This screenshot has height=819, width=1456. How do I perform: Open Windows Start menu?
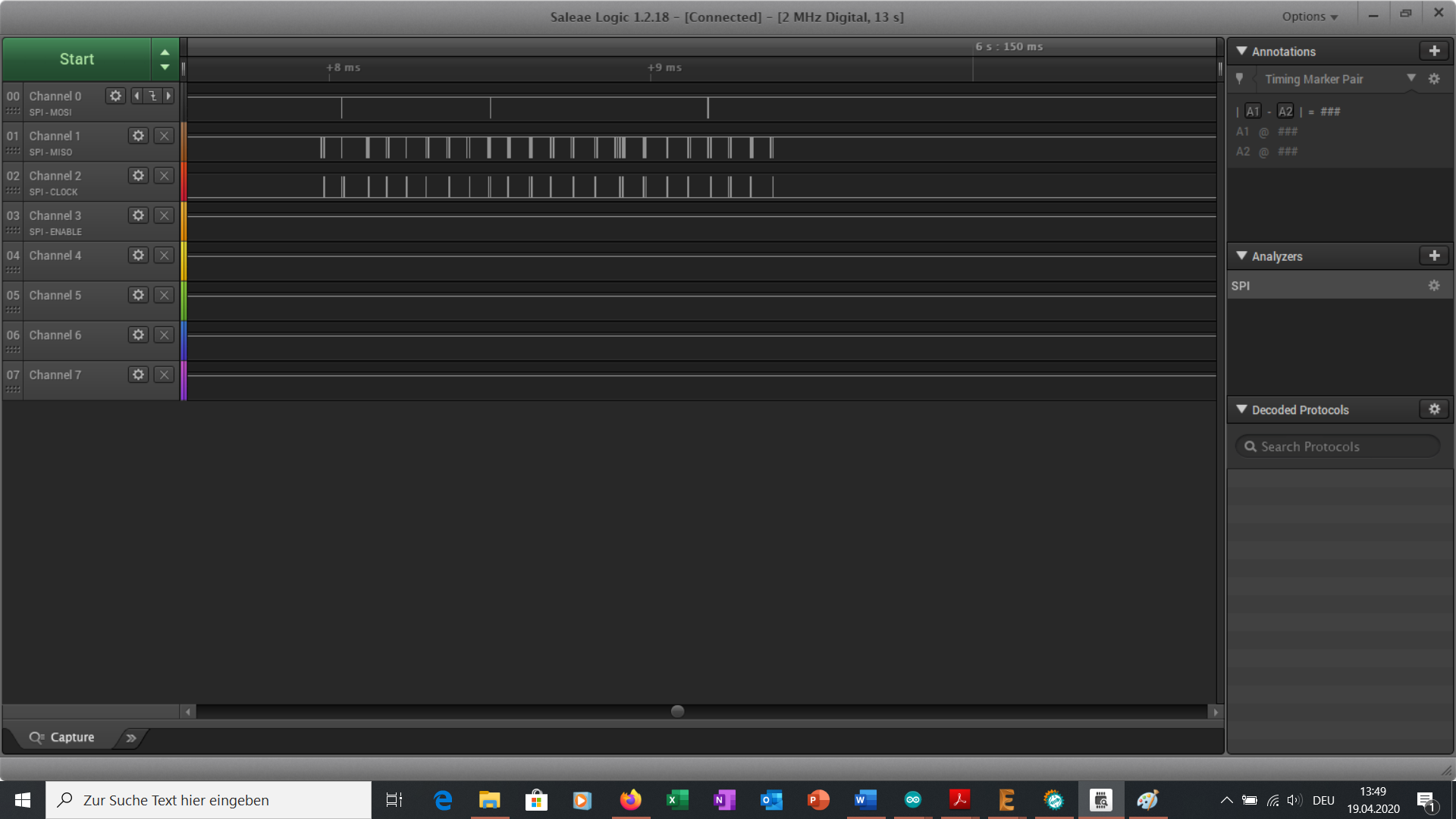[x=23, y=800]
